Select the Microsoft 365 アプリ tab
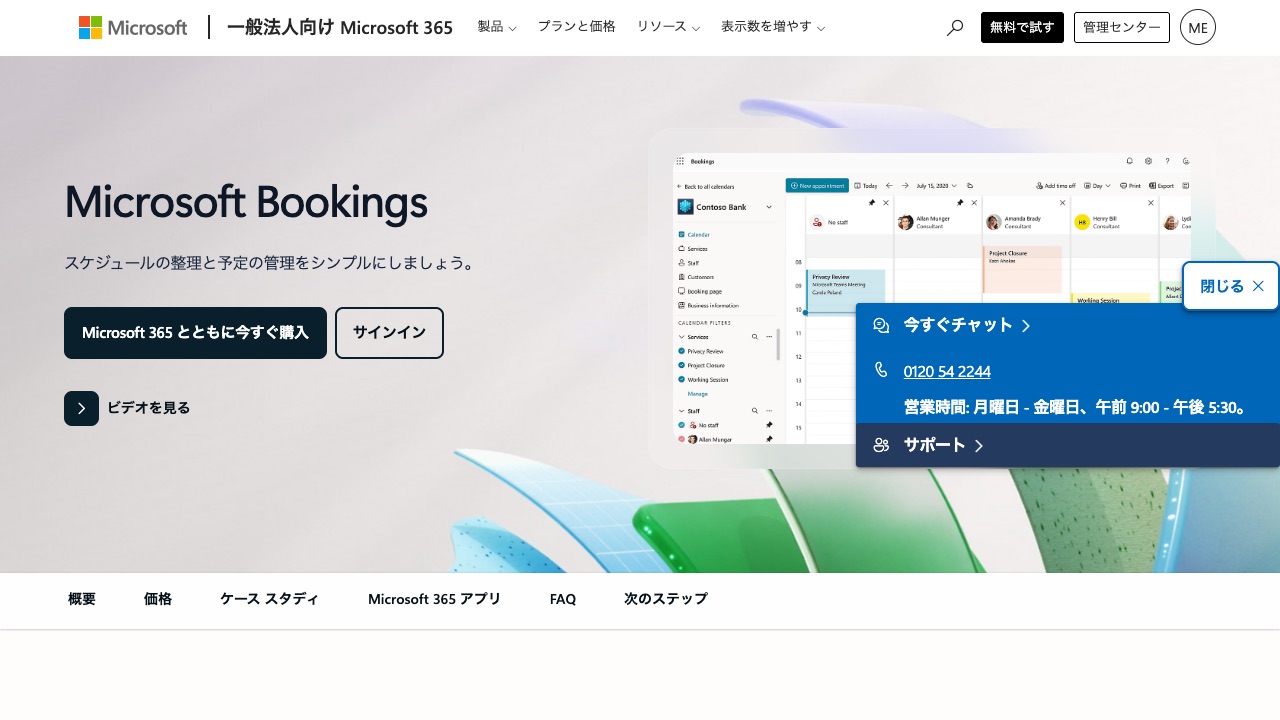Image resolution: width=1280 pixels, height=720 pixels. point(435,599)
